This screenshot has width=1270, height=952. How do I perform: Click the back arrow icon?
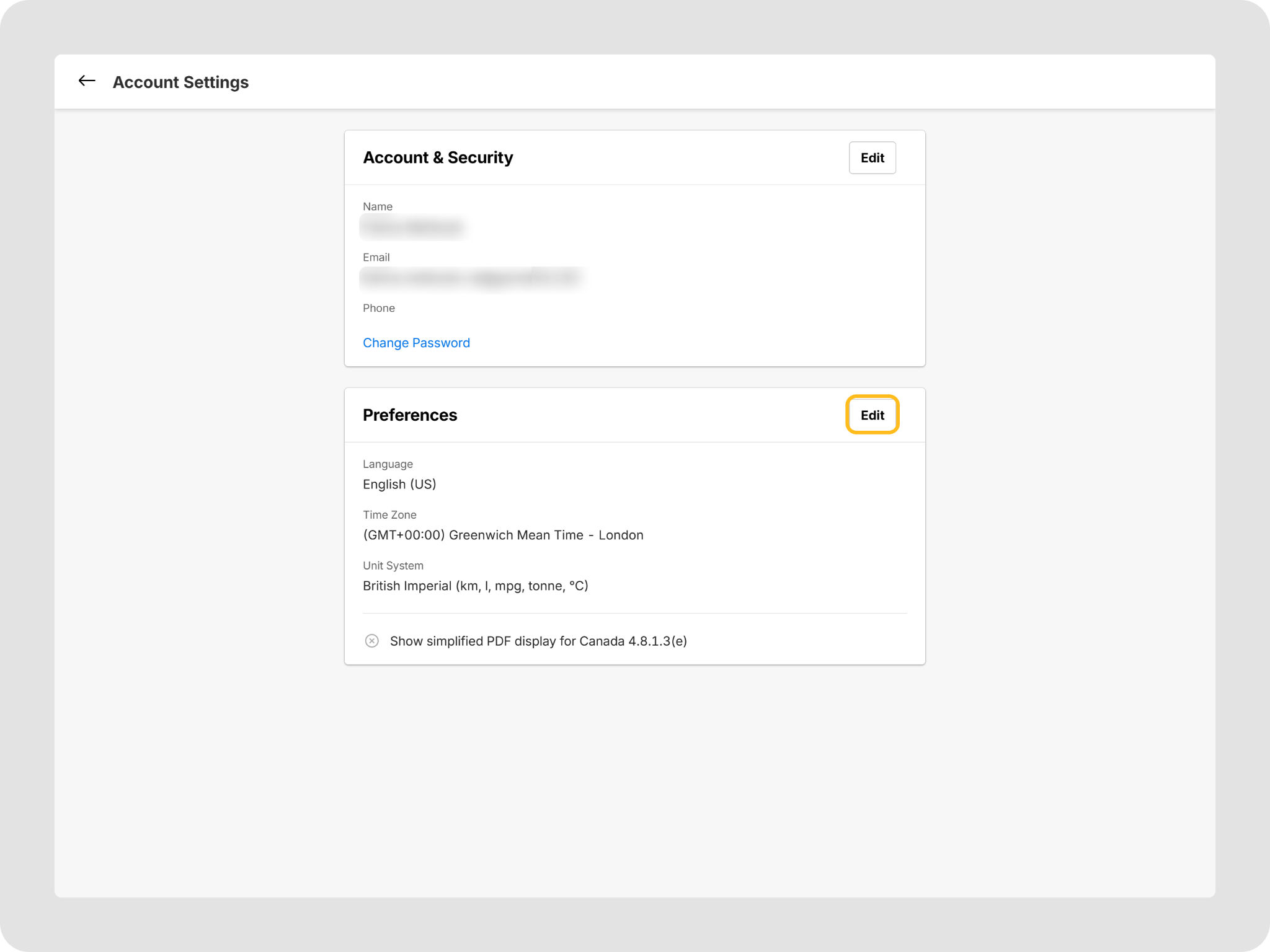(87, 81)
